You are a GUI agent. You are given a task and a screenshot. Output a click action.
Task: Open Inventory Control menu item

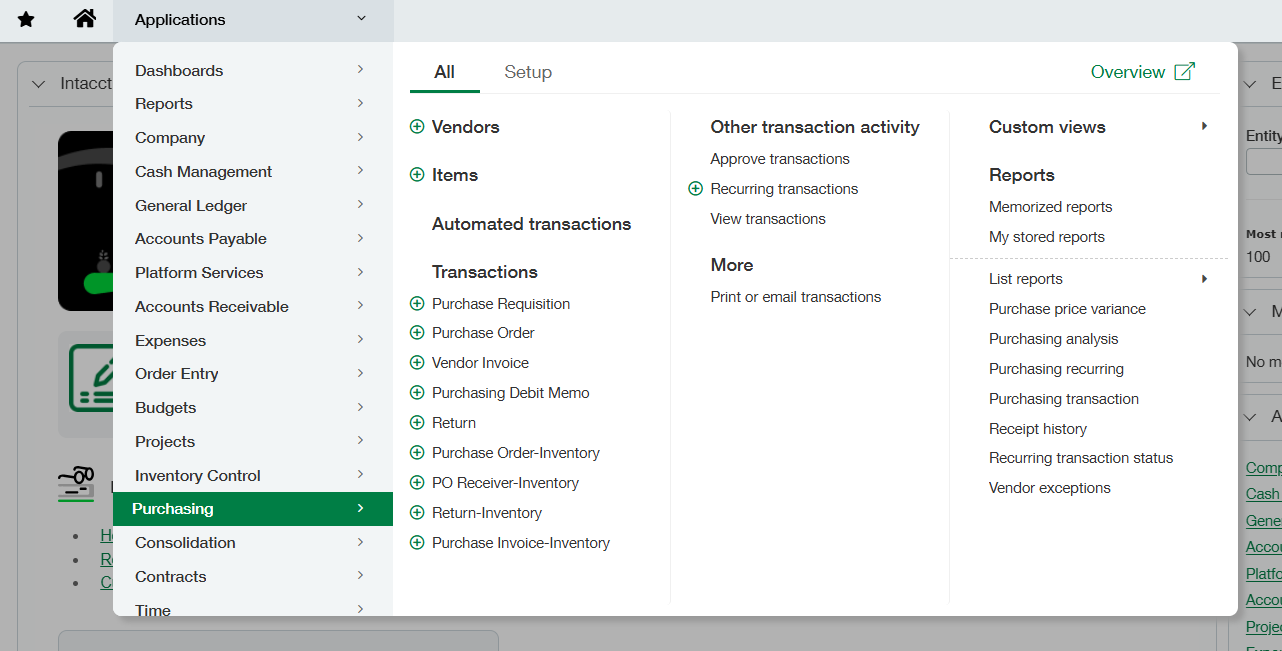[198, 476]
